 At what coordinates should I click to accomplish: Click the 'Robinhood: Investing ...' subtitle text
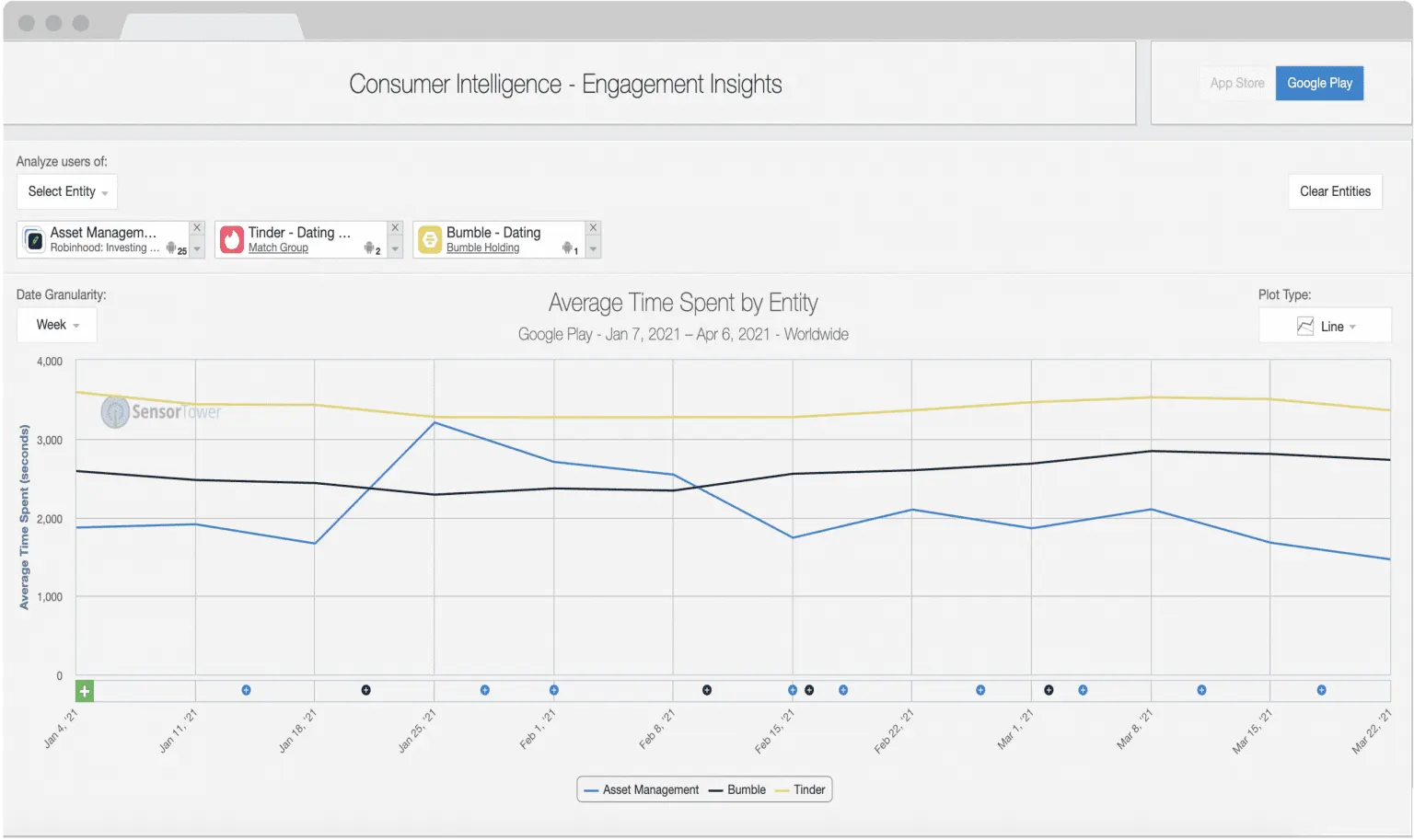point(105,247)
